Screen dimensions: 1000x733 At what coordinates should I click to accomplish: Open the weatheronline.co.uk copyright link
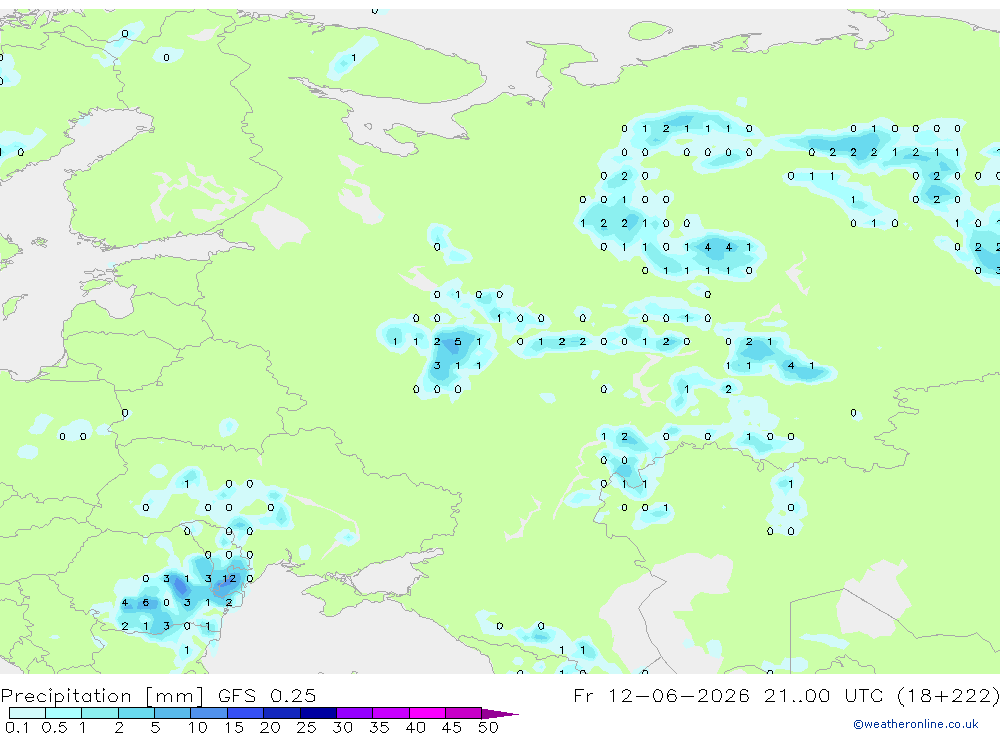[915, 724]
